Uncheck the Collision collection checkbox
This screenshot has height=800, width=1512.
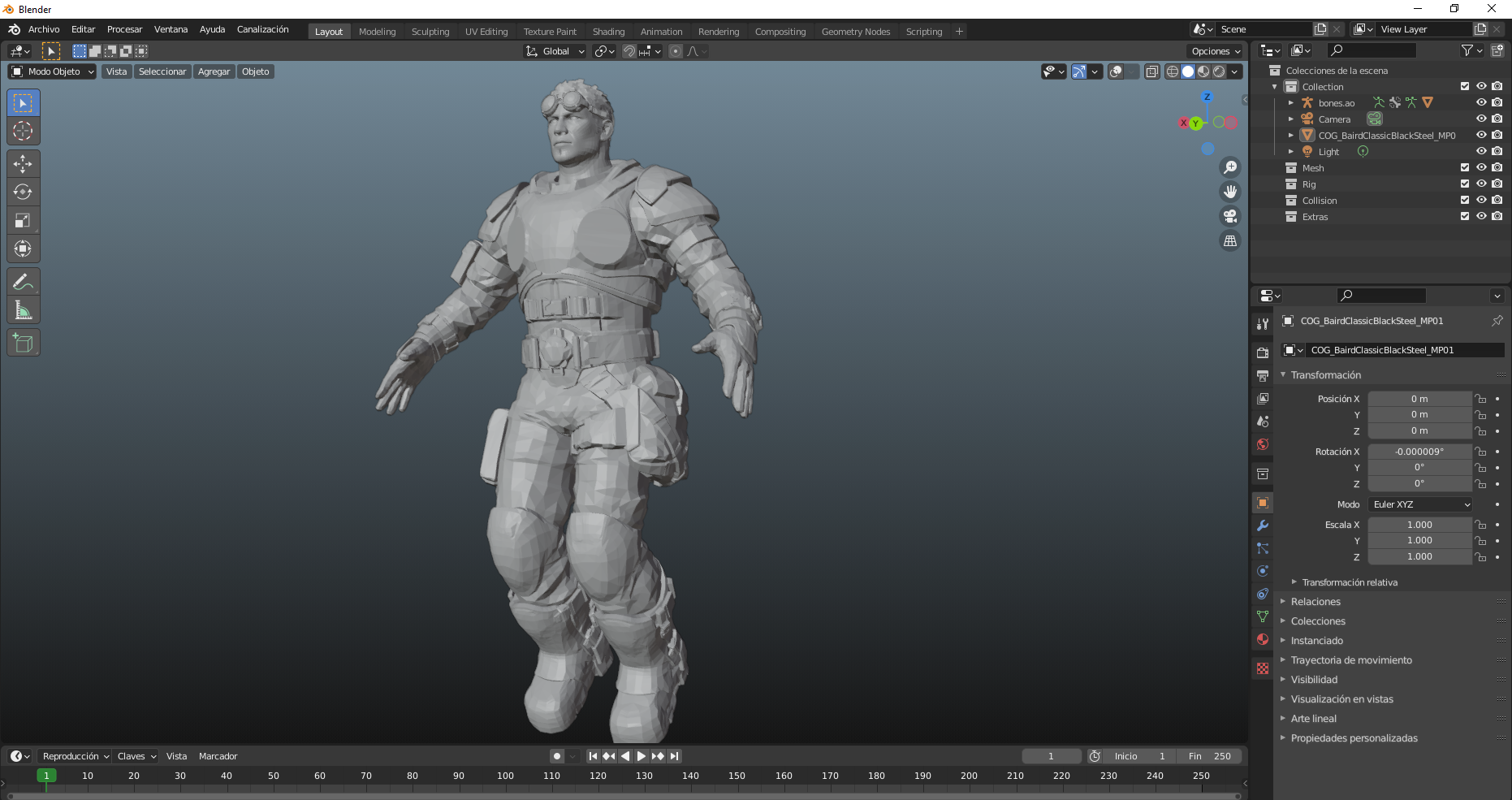coord(1465,200)
